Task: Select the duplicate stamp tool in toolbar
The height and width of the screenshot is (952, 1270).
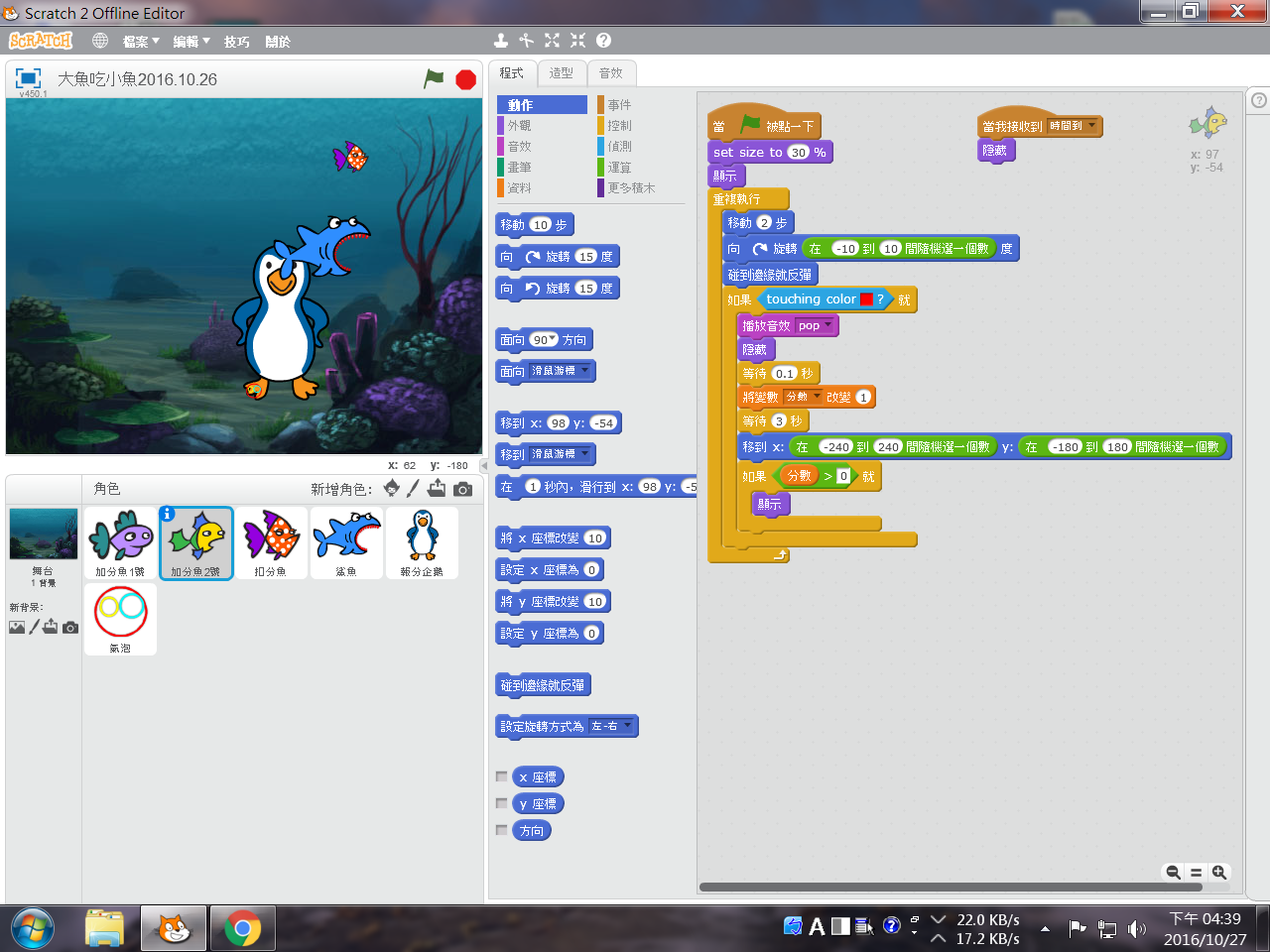Action: (x=501, y=41)
